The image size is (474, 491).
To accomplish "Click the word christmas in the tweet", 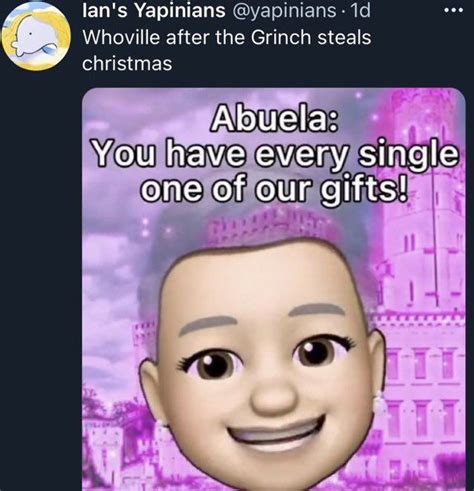I will coord(127,63).
